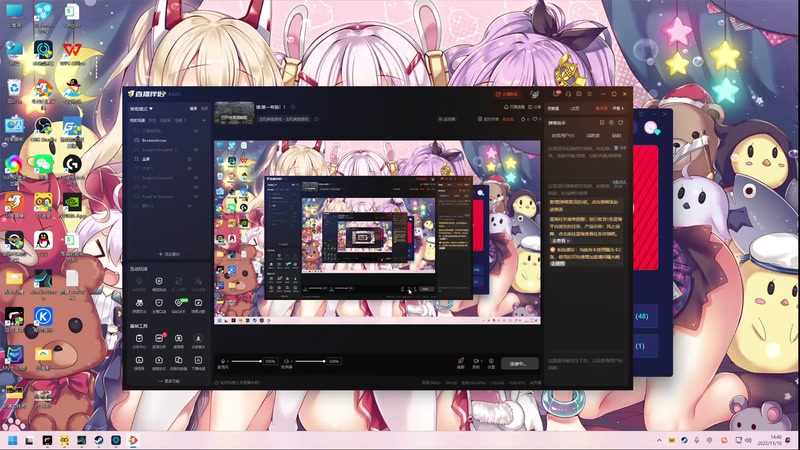Adjust the speaker volume slider
This screenshot has width=800, height=450.
click(x=310, y=361)
